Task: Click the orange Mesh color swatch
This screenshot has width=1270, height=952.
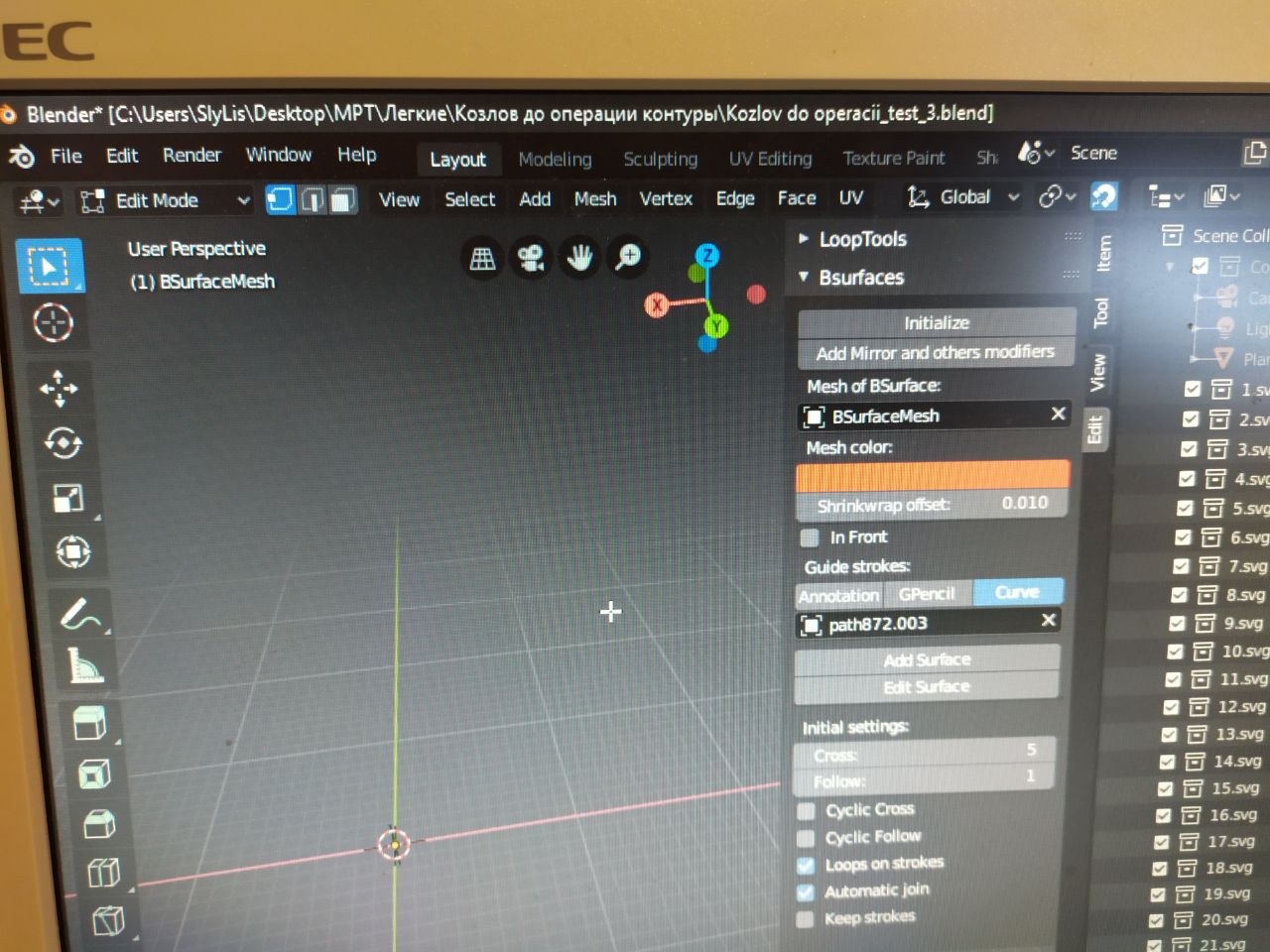Action: coord(933,476)
